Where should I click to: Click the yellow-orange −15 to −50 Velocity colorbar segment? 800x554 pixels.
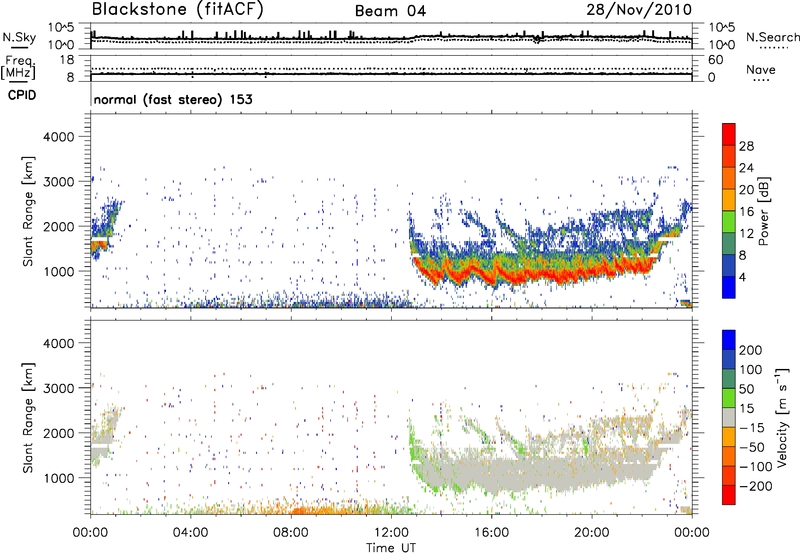point(729,436)
